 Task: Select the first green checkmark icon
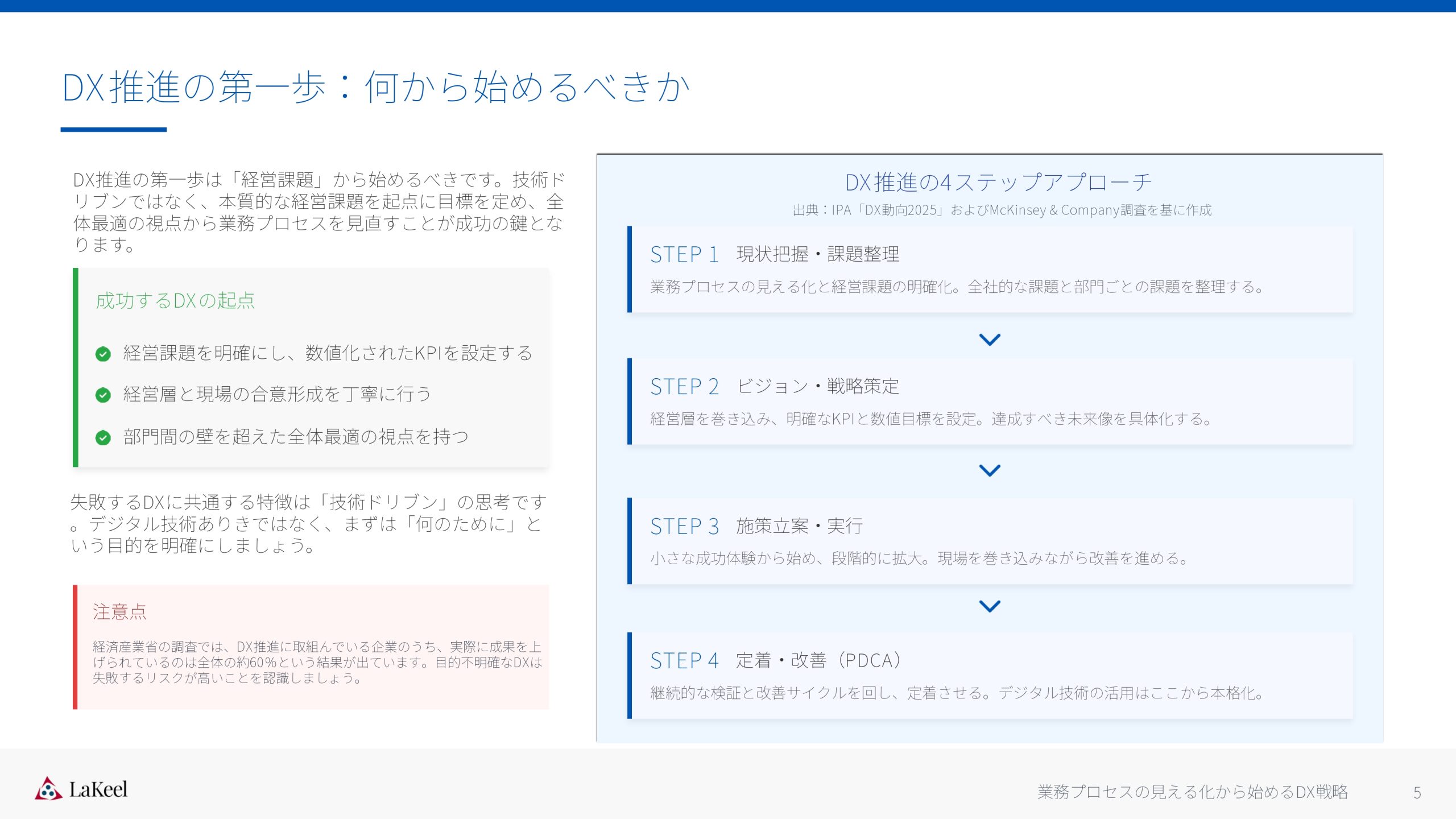pos(103,353)
